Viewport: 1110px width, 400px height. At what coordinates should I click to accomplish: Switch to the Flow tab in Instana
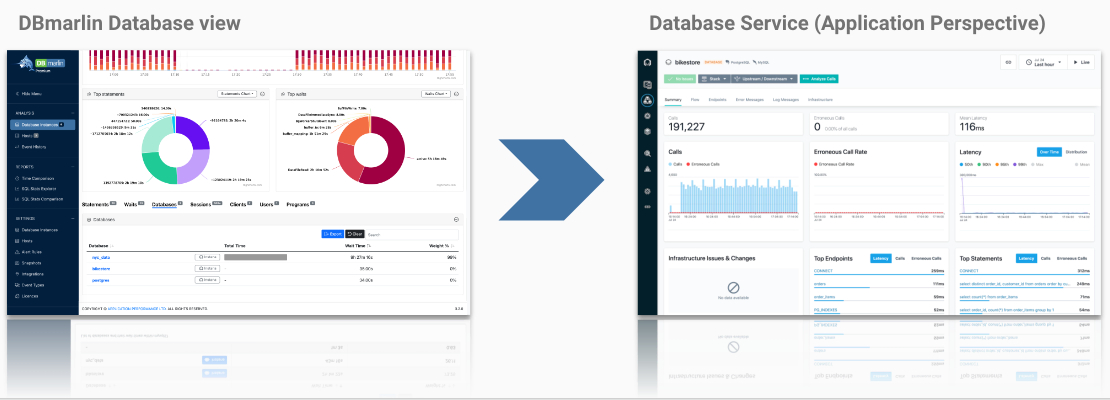pyautogui.click(x=695, y=100)
